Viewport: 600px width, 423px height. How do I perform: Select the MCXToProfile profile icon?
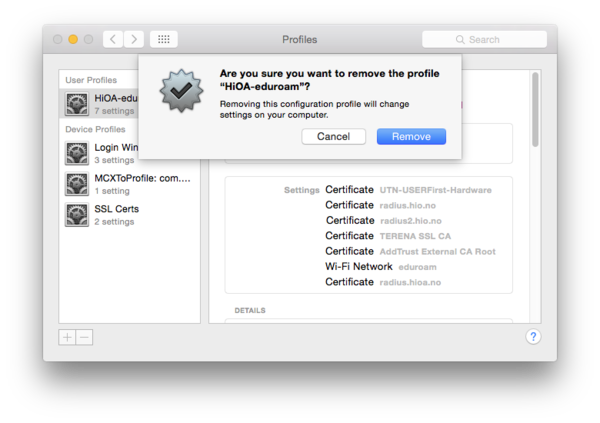pos(78,184)
